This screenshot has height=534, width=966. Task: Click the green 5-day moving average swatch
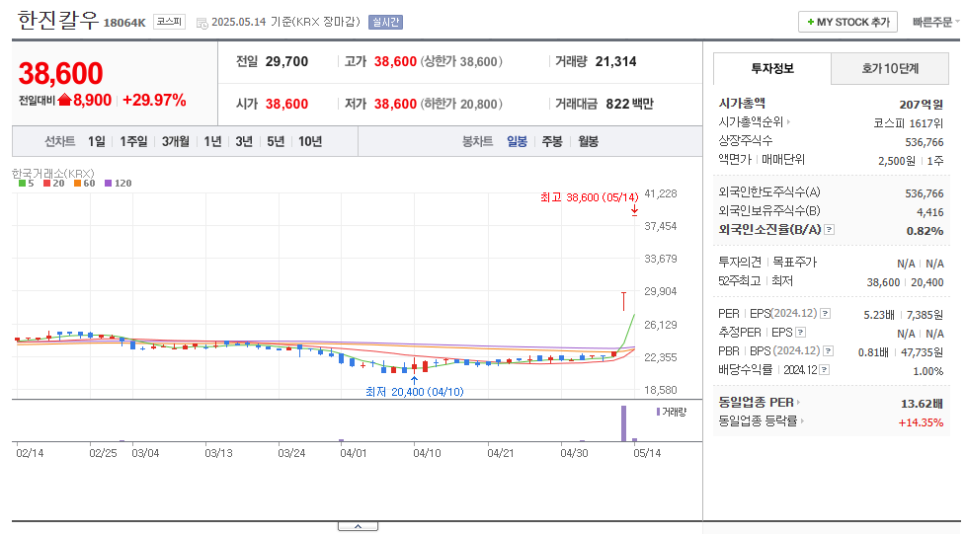pos(22,184)
